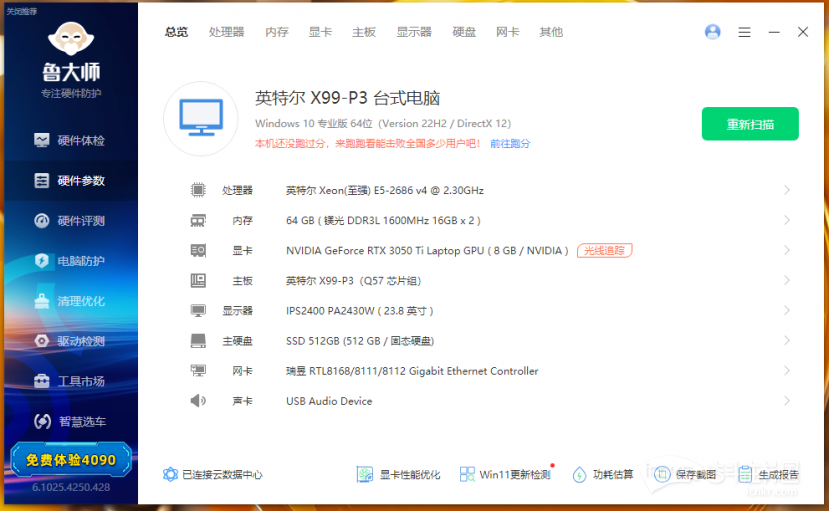Switch to the 主板 tab

364,32
